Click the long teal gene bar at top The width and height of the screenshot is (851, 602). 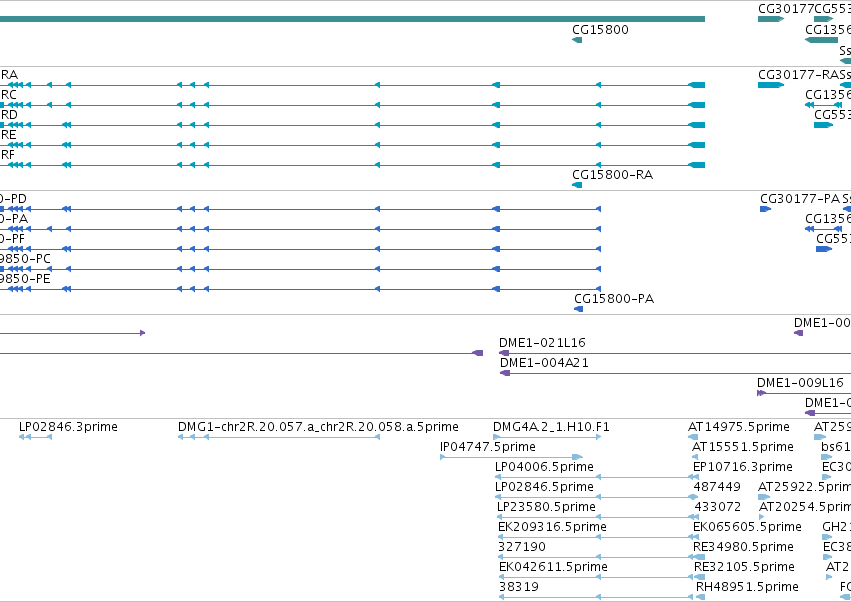pos(352,19)
